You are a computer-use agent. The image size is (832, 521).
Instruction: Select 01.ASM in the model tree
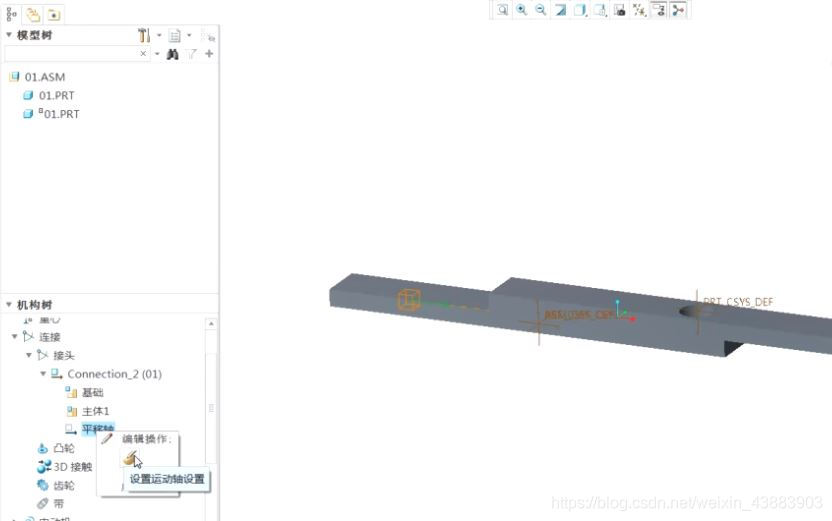[44, 77]
